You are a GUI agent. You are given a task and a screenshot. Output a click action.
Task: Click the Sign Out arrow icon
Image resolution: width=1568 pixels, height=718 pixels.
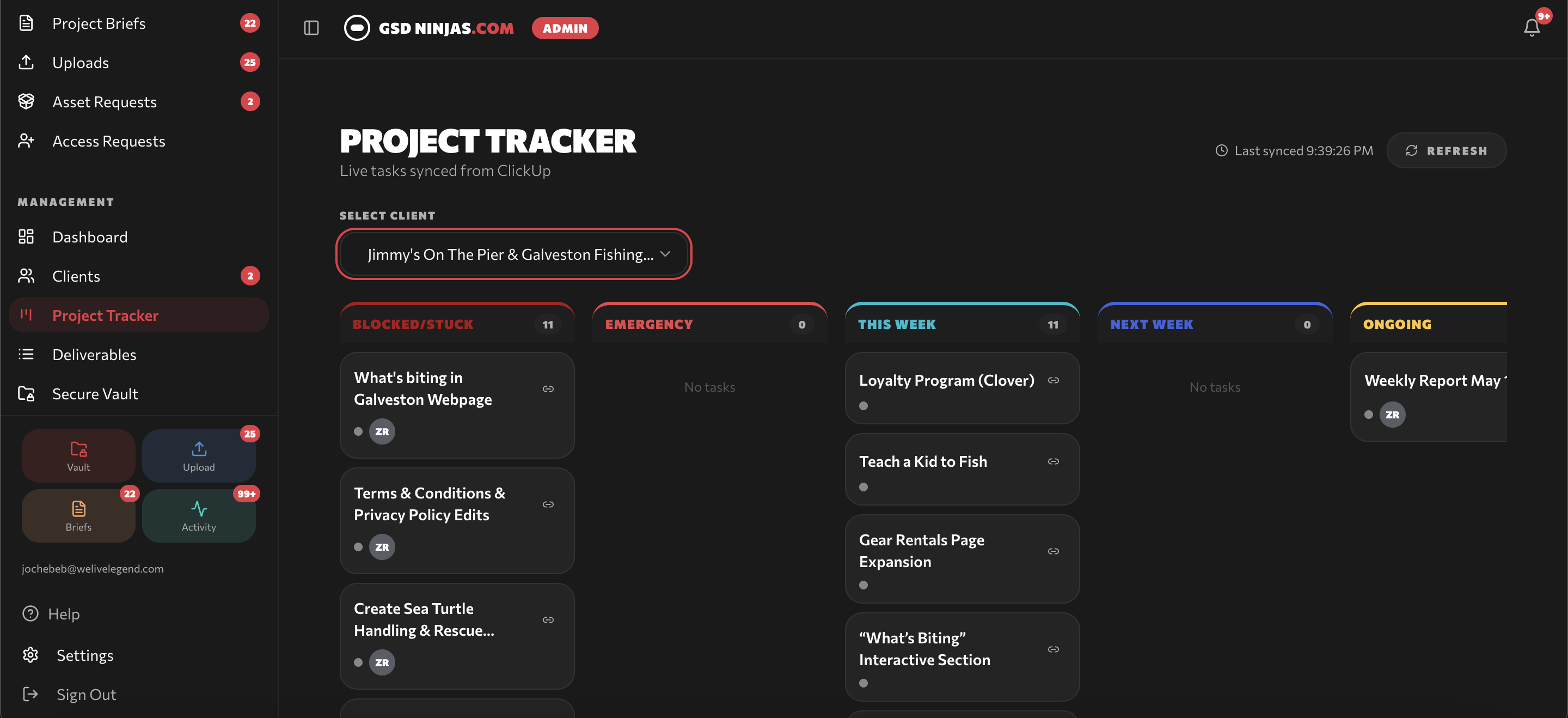click(30, 694)
